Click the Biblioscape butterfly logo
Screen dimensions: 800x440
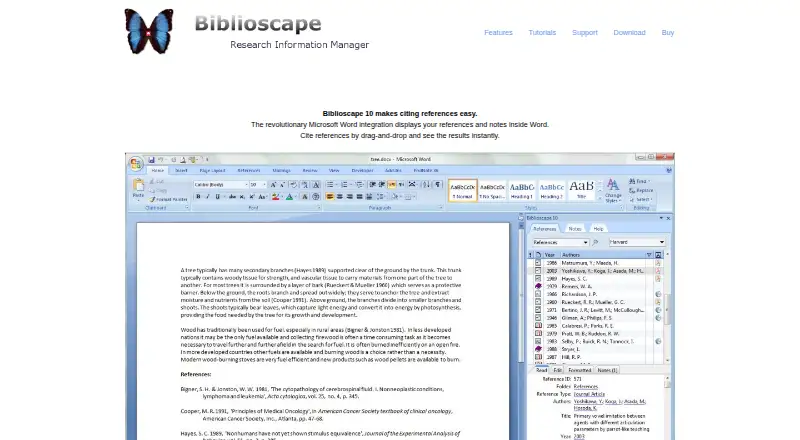click(149, 31)
